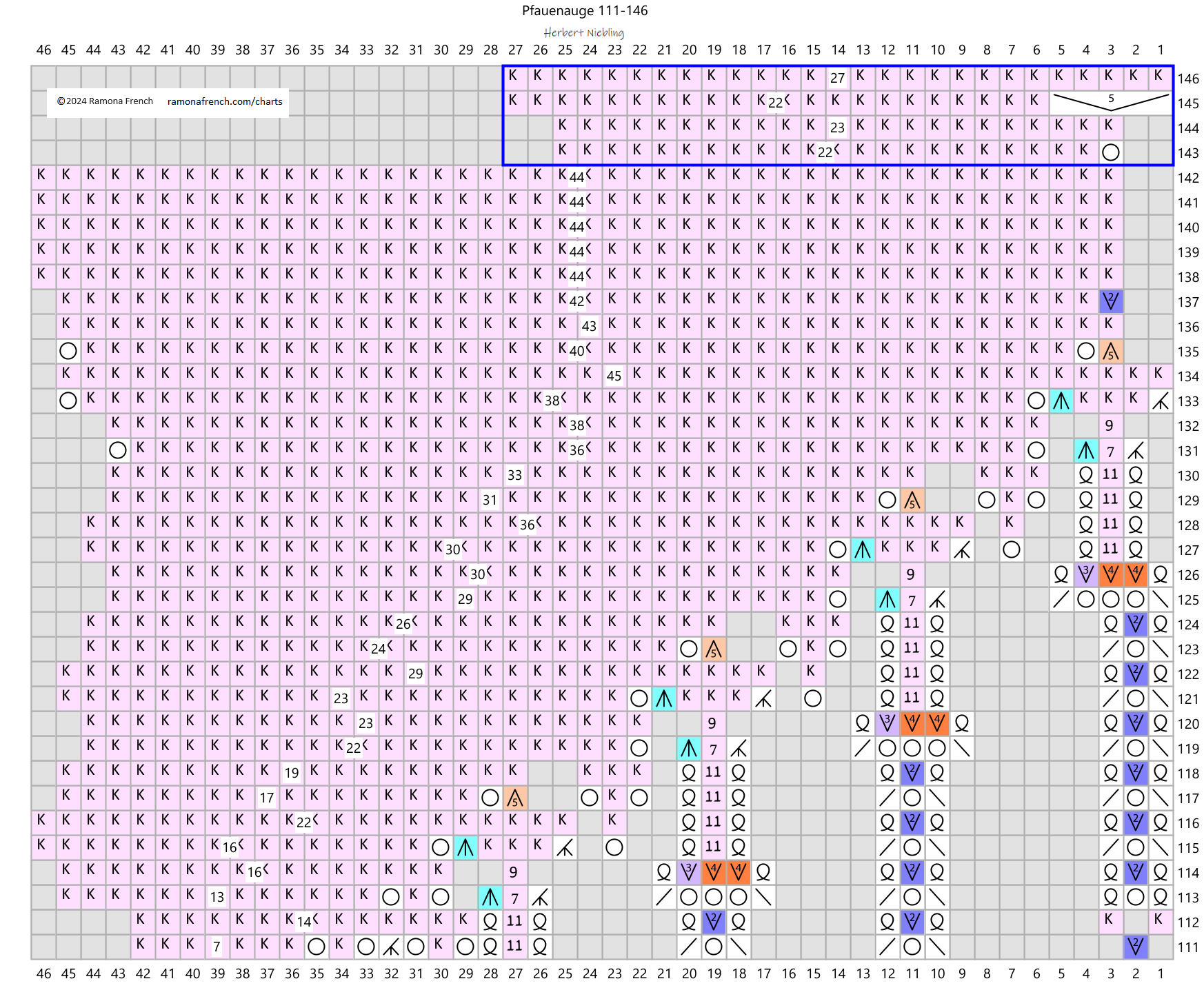Select the blue increase symbol in row 137
The image size is (1204, 990).
1110,301
